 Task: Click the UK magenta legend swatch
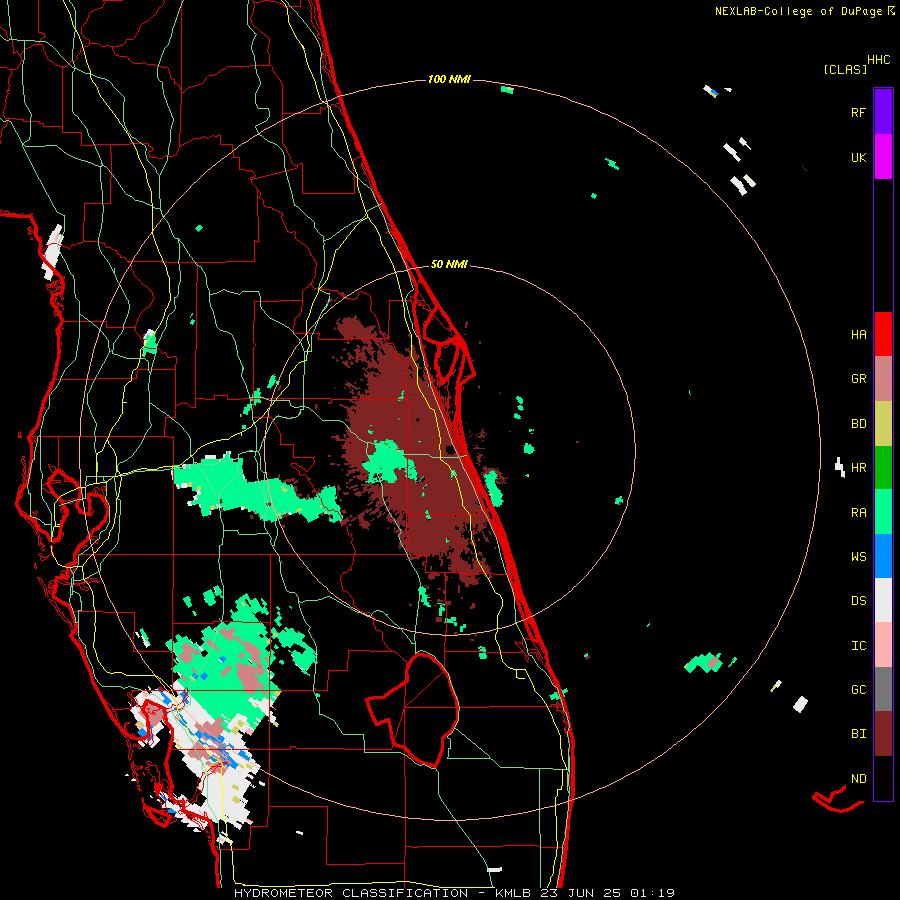click(x=883, y=156)
